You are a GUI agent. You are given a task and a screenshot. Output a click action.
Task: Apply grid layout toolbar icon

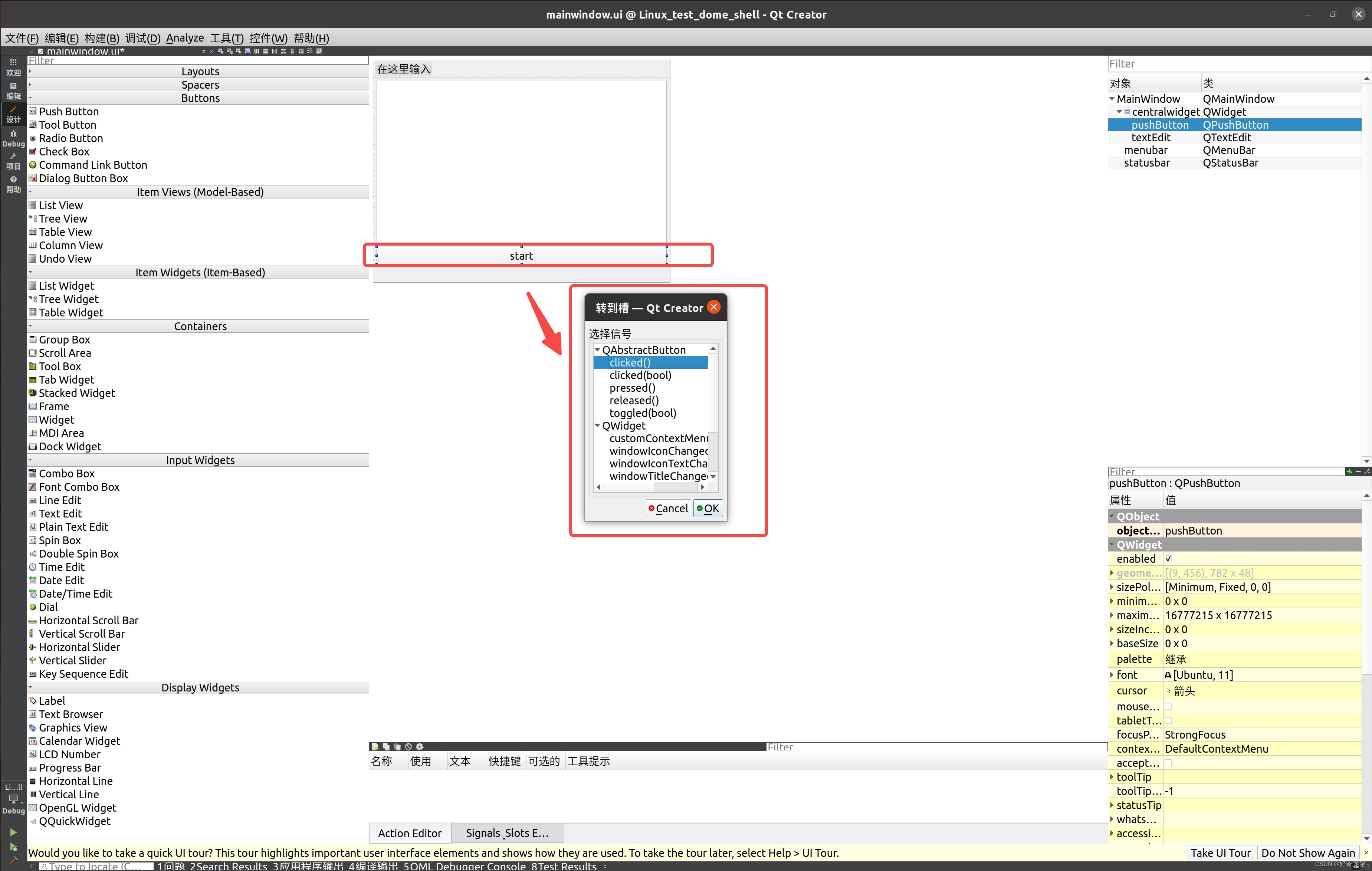(x=301, y=51)
